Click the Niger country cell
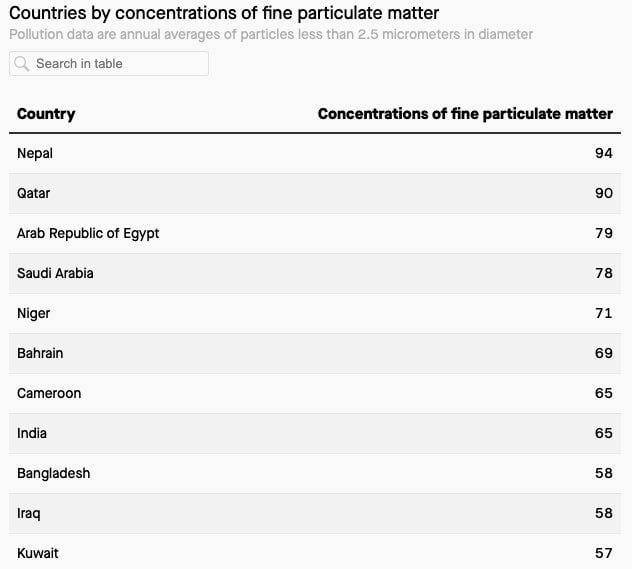 click(x=33, y=314)
